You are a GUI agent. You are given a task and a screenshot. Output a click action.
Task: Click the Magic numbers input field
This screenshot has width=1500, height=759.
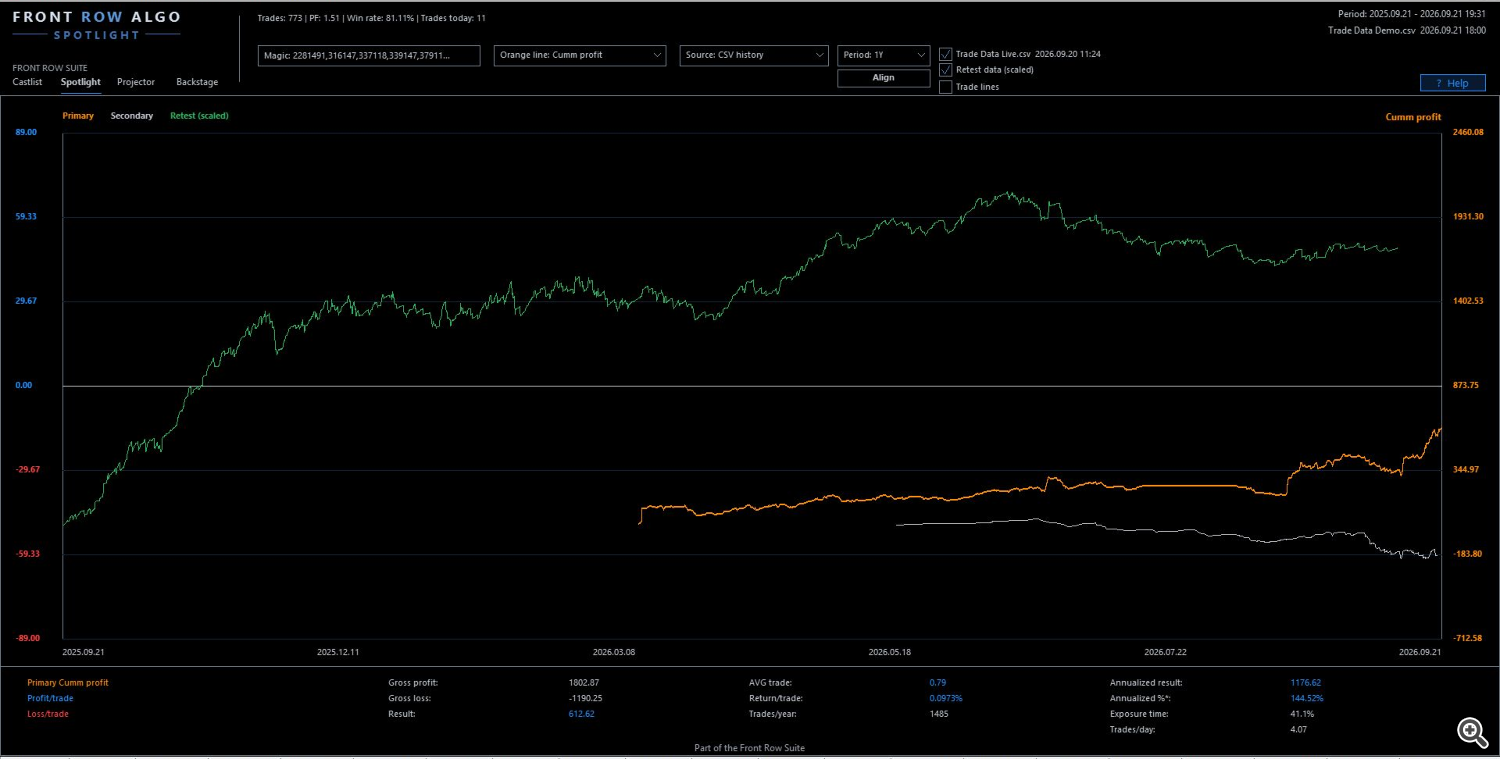[369, 55]
